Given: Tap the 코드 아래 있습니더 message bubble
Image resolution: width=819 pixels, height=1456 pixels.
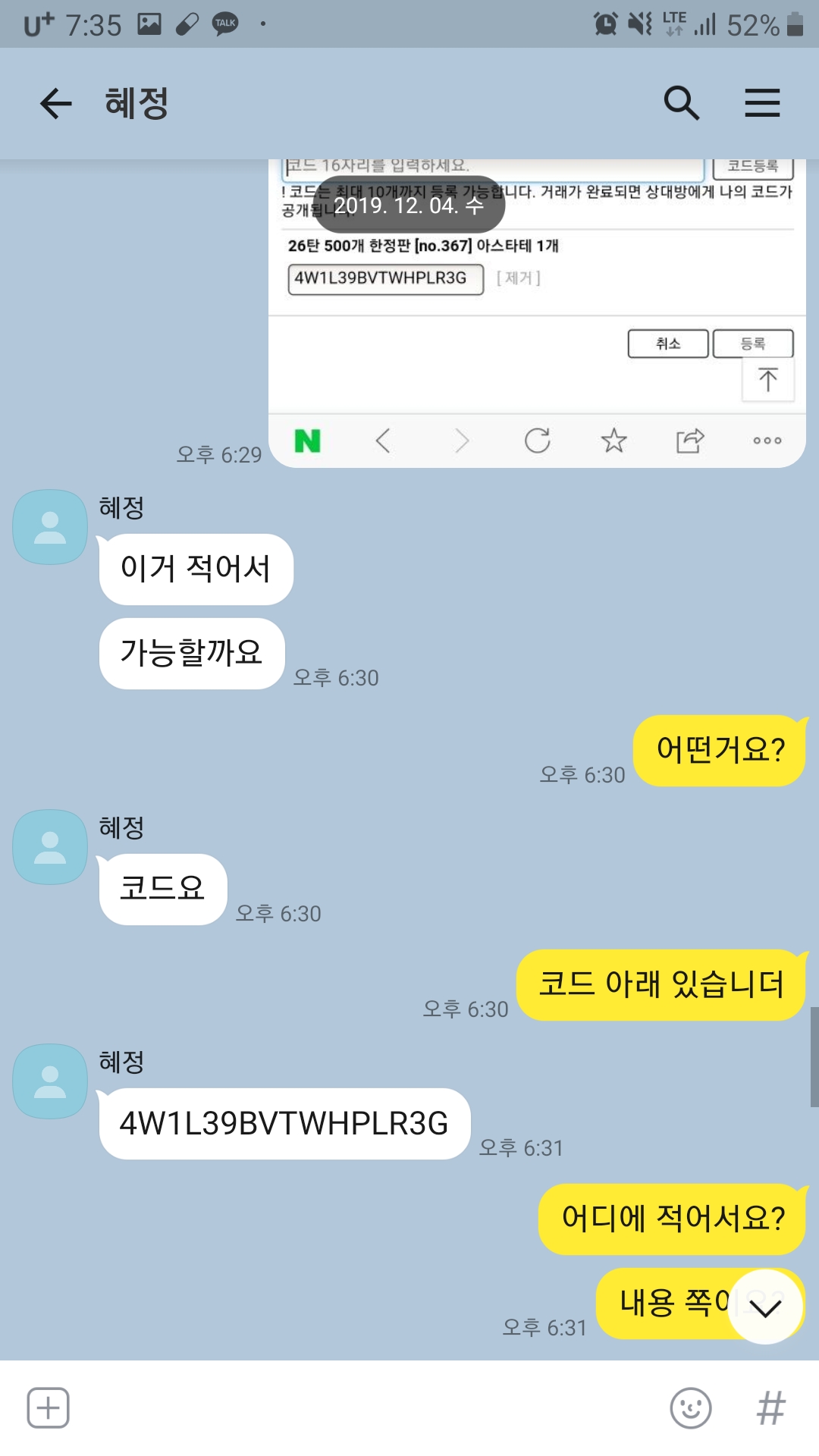Looking at the screenshot, I should click(x=661, y=985).
